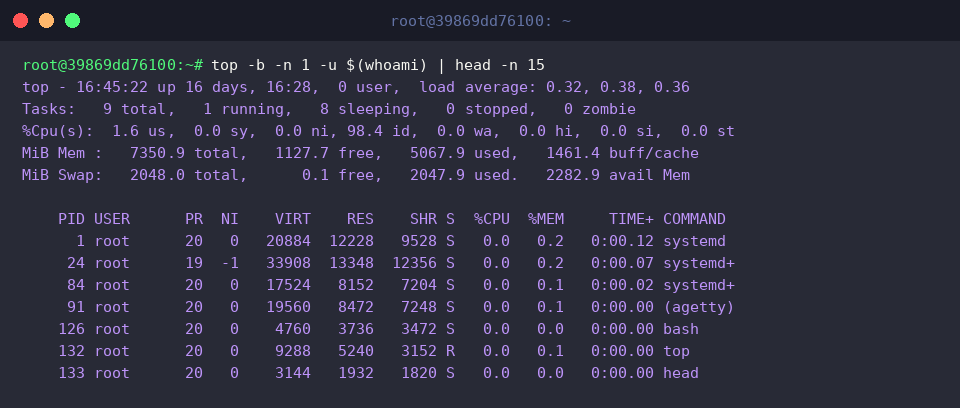Click '7350.9 total' in the MiB Mem line
Image resolution: width=960 pixels, height=408 pixels.
coord(184,153)
